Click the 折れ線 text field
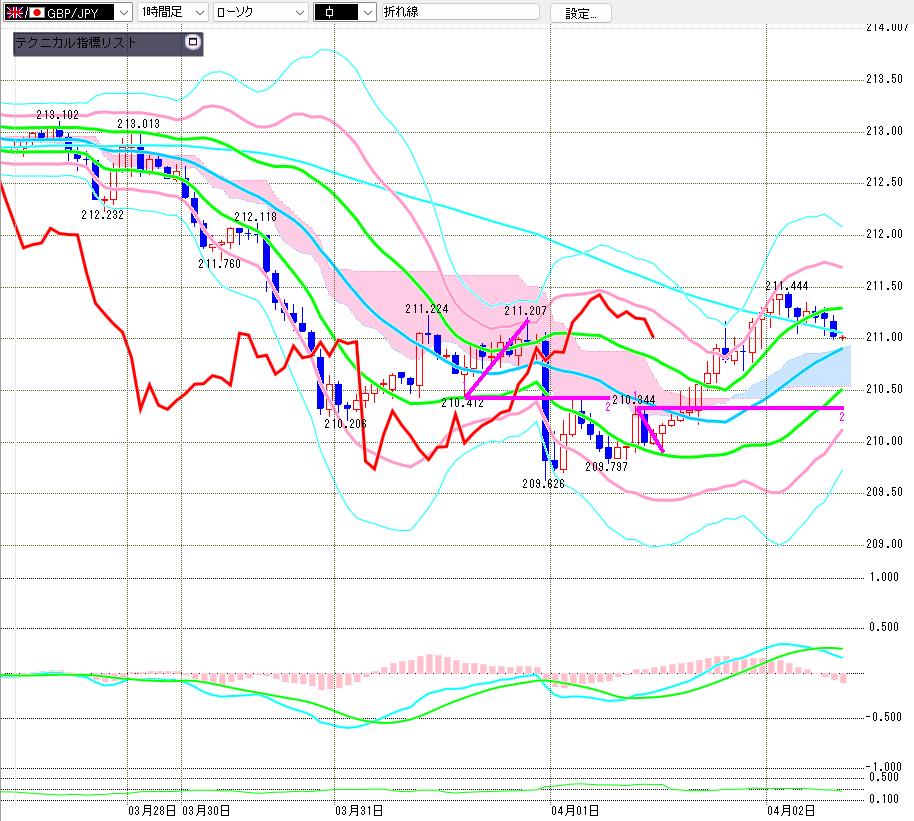The height and width of the screenshot is (821, 914). (x=460, y=12)
